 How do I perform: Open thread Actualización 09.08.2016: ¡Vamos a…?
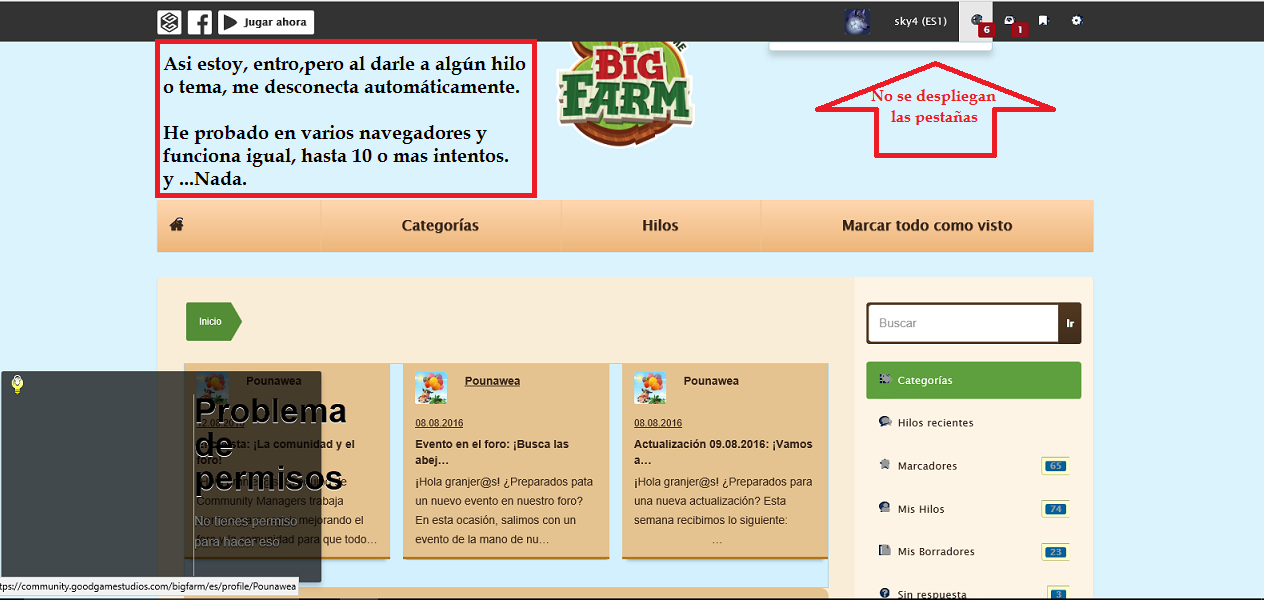pyautogui.click(x=723, y=452)
